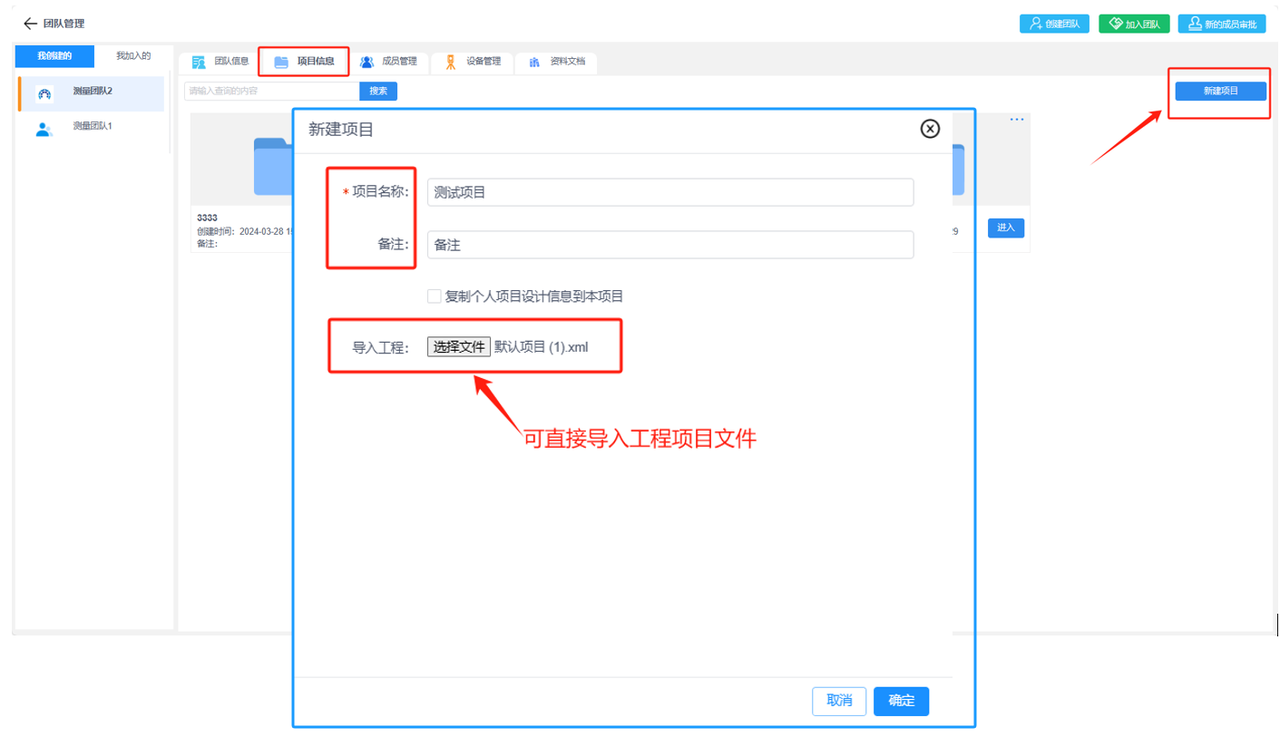Go to the 设备管理 tab
The image size is (1280, 737).
pyautogui.click(x=473, y=62)
